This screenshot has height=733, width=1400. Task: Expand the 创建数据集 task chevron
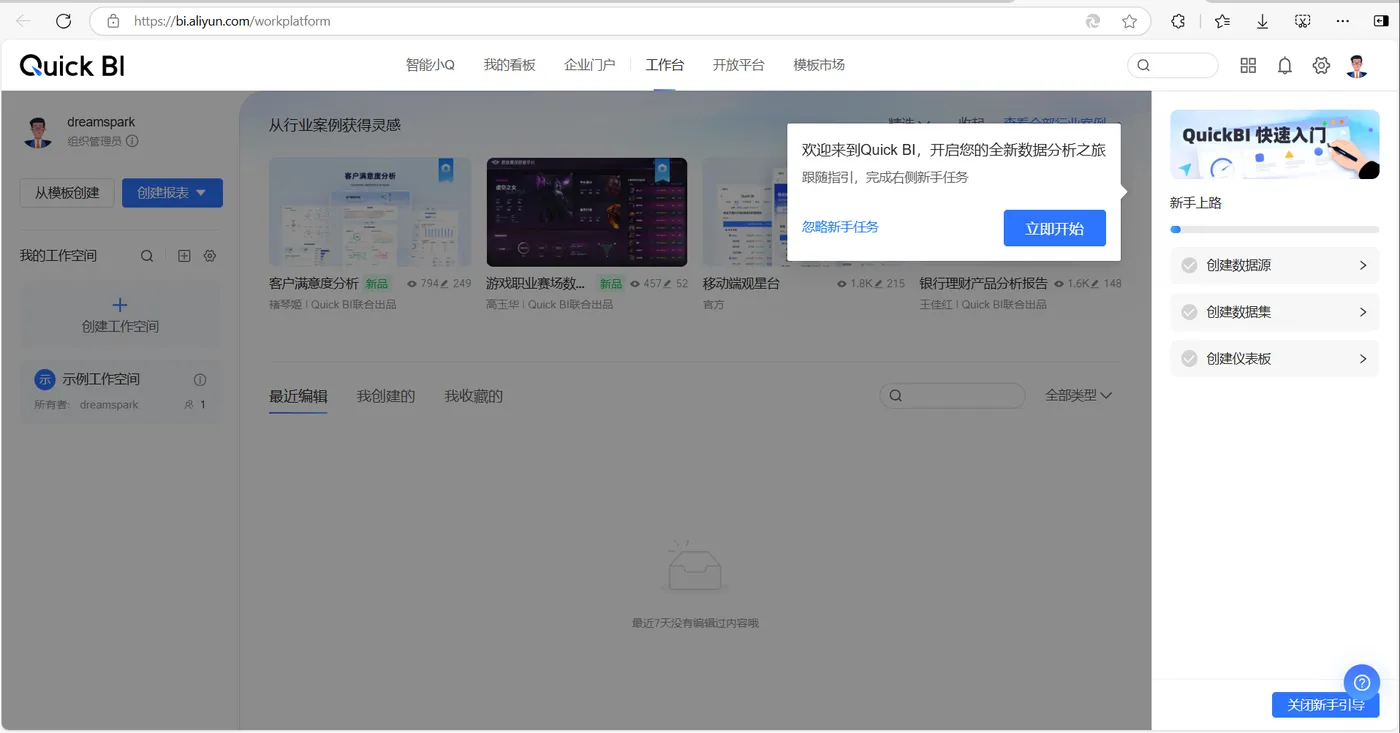pos(1363,312)
